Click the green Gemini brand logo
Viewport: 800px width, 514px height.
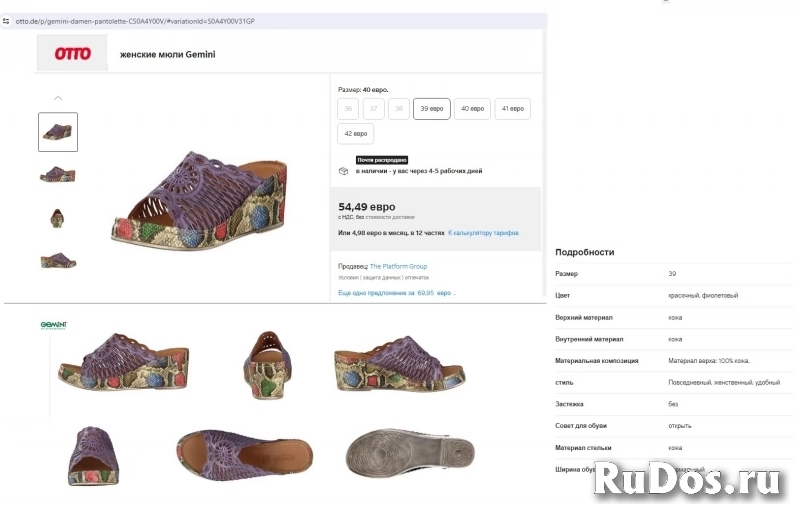click(x=53, y=325)
